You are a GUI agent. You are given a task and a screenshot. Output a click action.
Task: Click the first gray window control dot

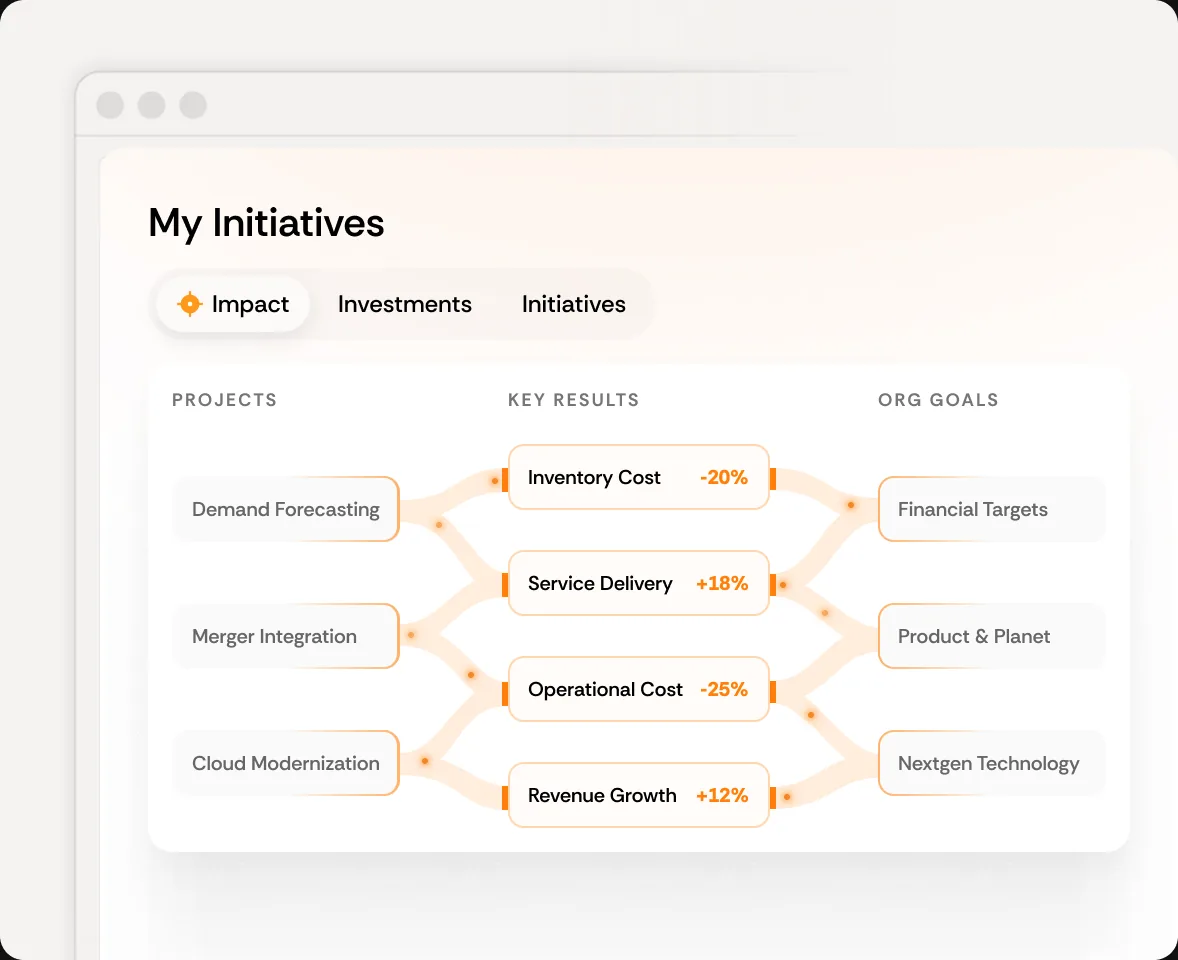pos(110,105)
